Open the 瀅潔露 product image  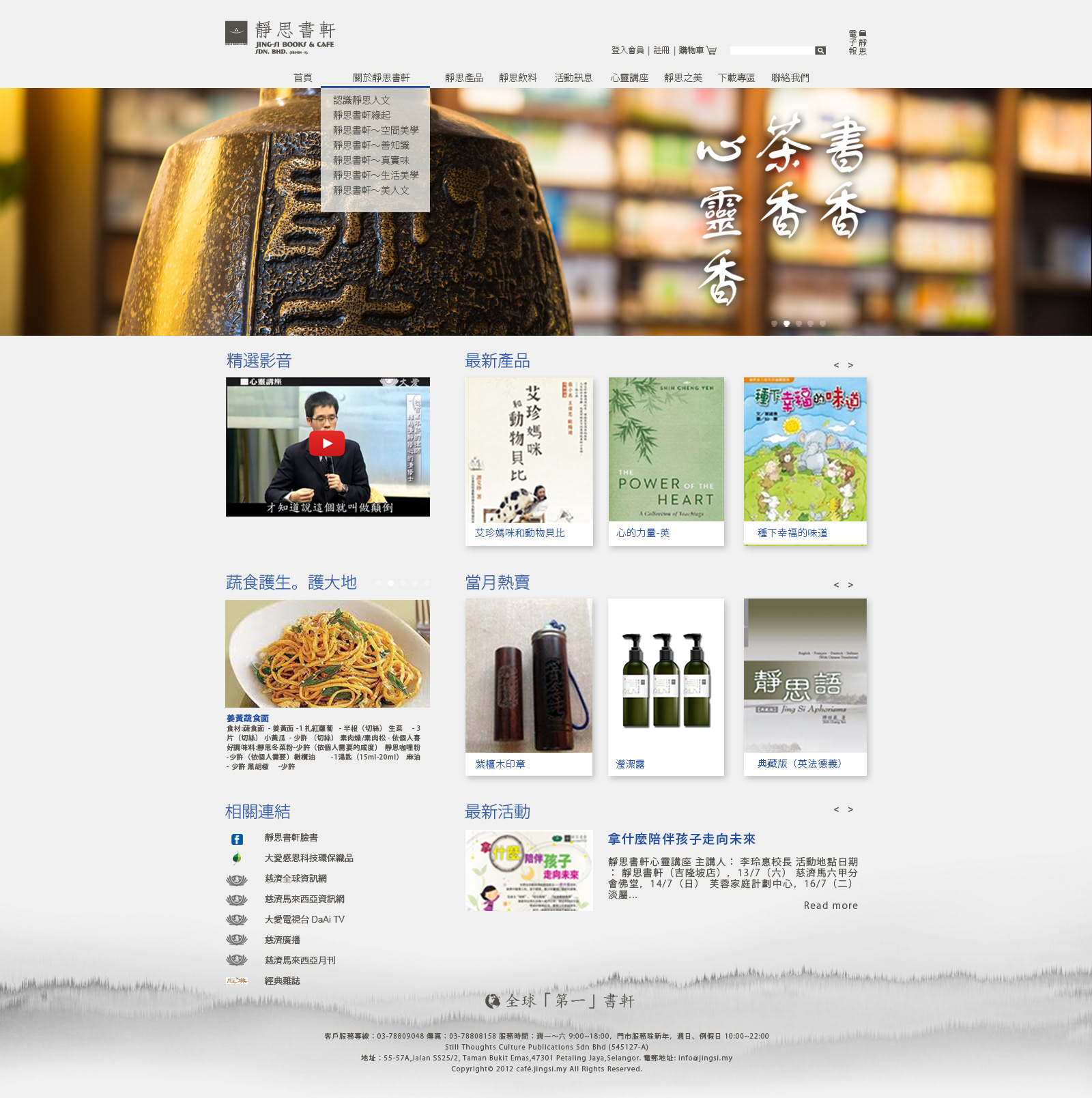[666, 676]
